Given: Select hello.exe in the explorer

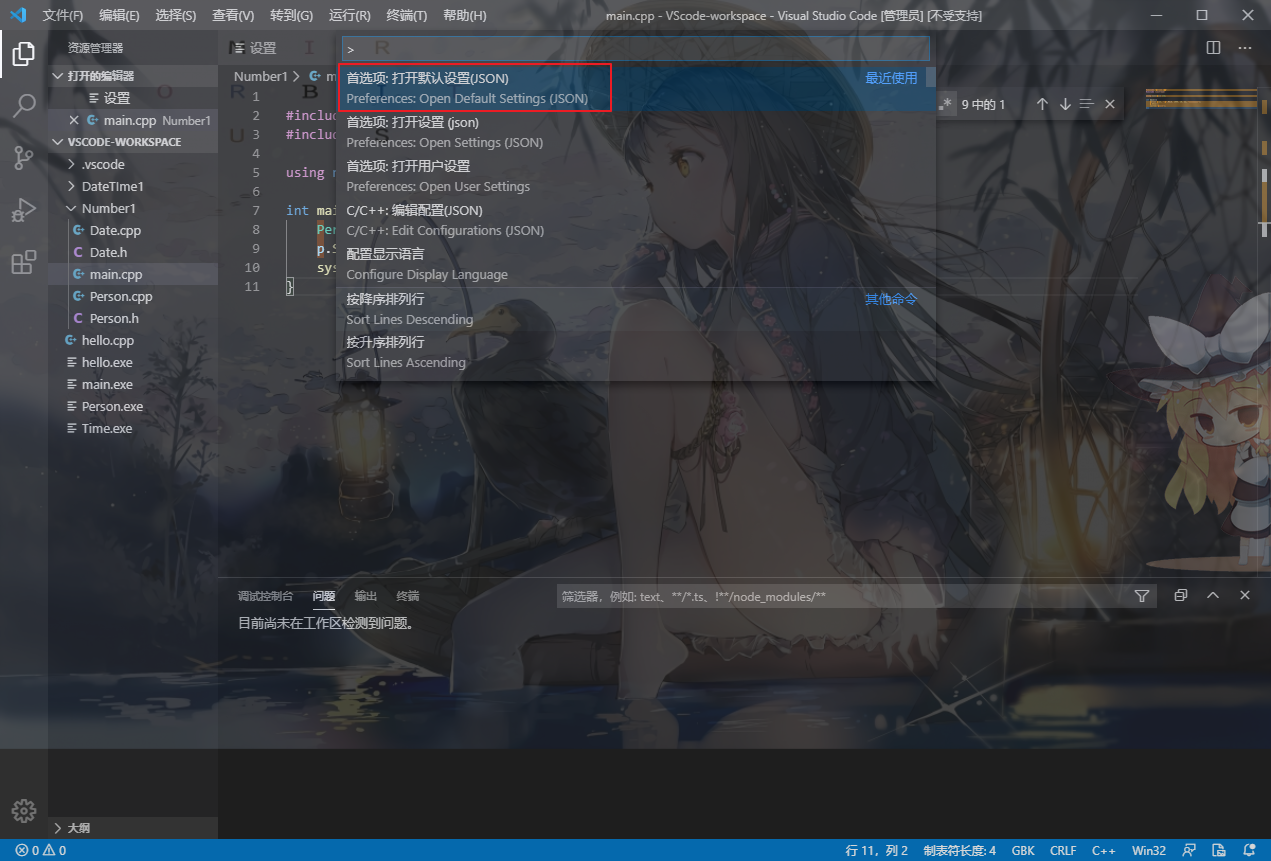Looking at the screenshot, I should pyautogui.click(x=133, y=362).
